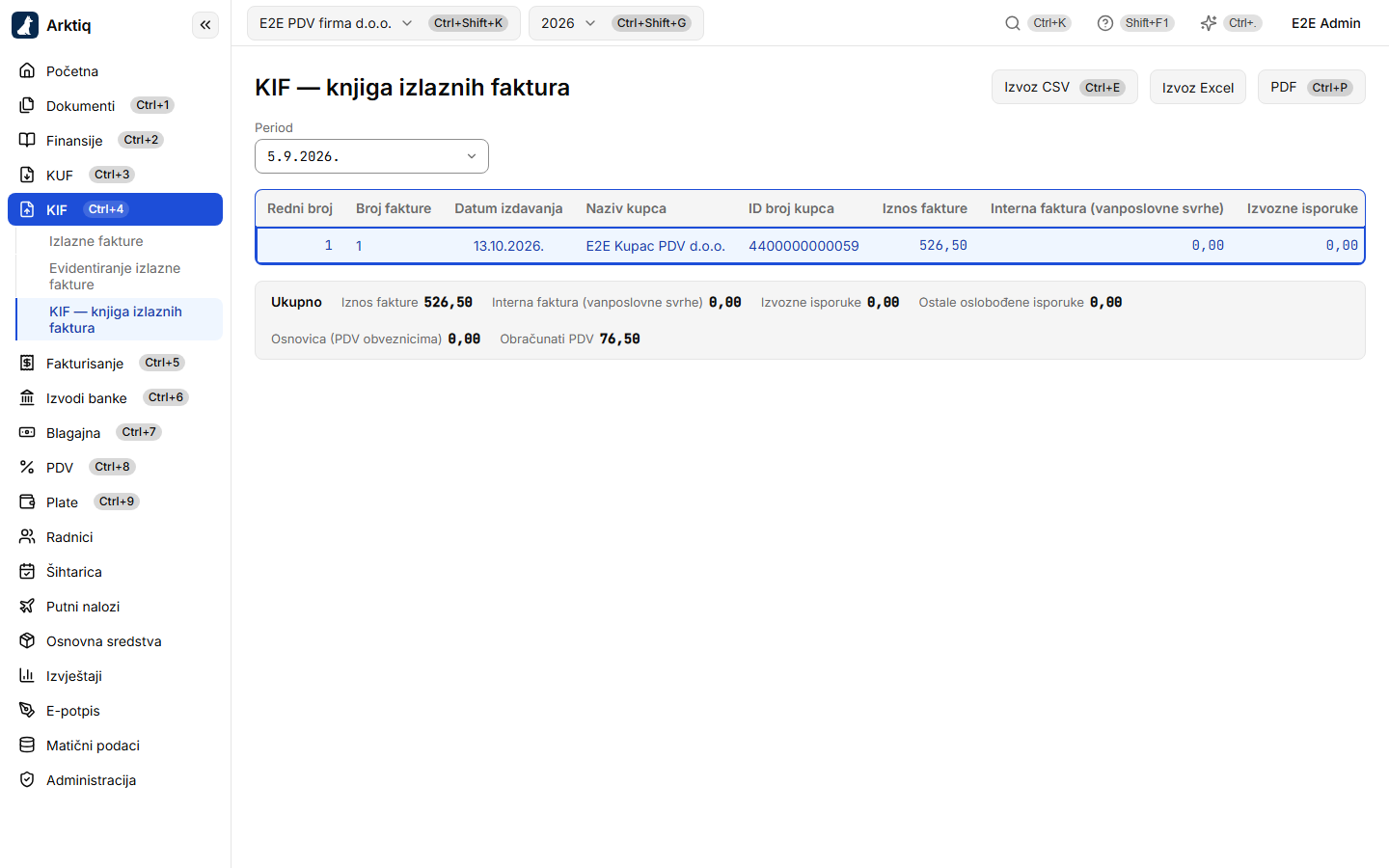Click the Plate wallet icon
The image size is (1389, 868).
tap(27, 502)
